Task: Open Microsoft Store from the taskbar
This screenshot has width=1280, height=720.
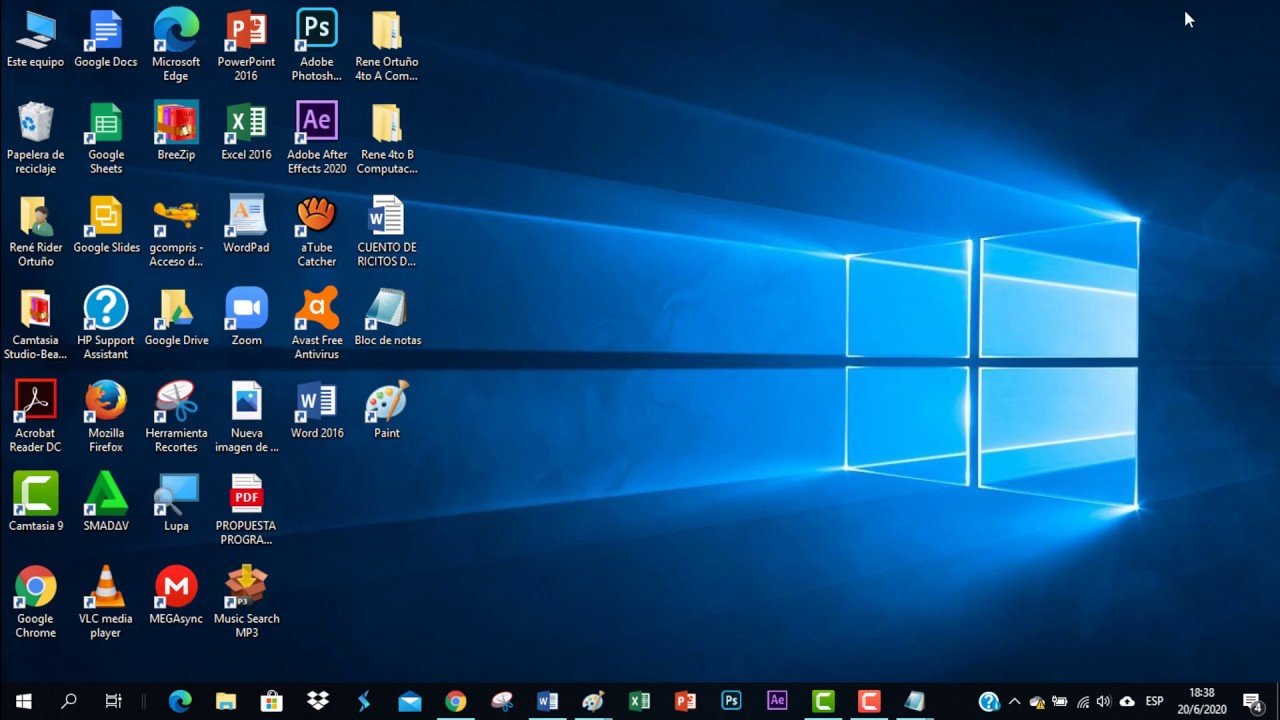Action: (x=272, y=701)
